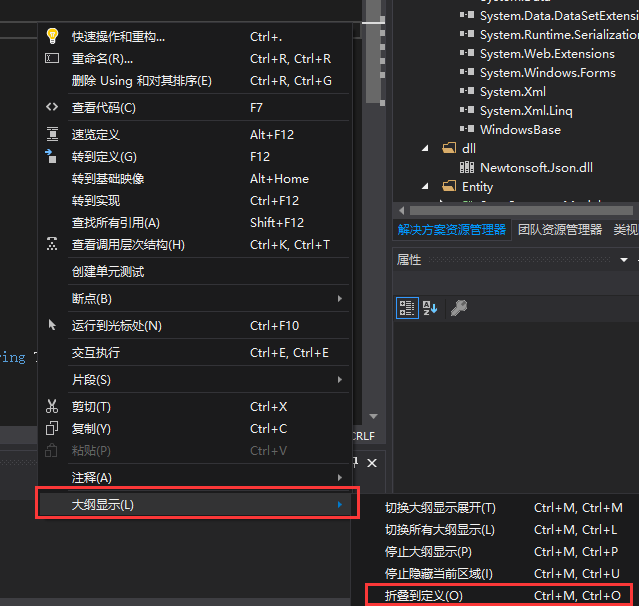Open the 属性 panel window options dropdown

coord(624,260)
